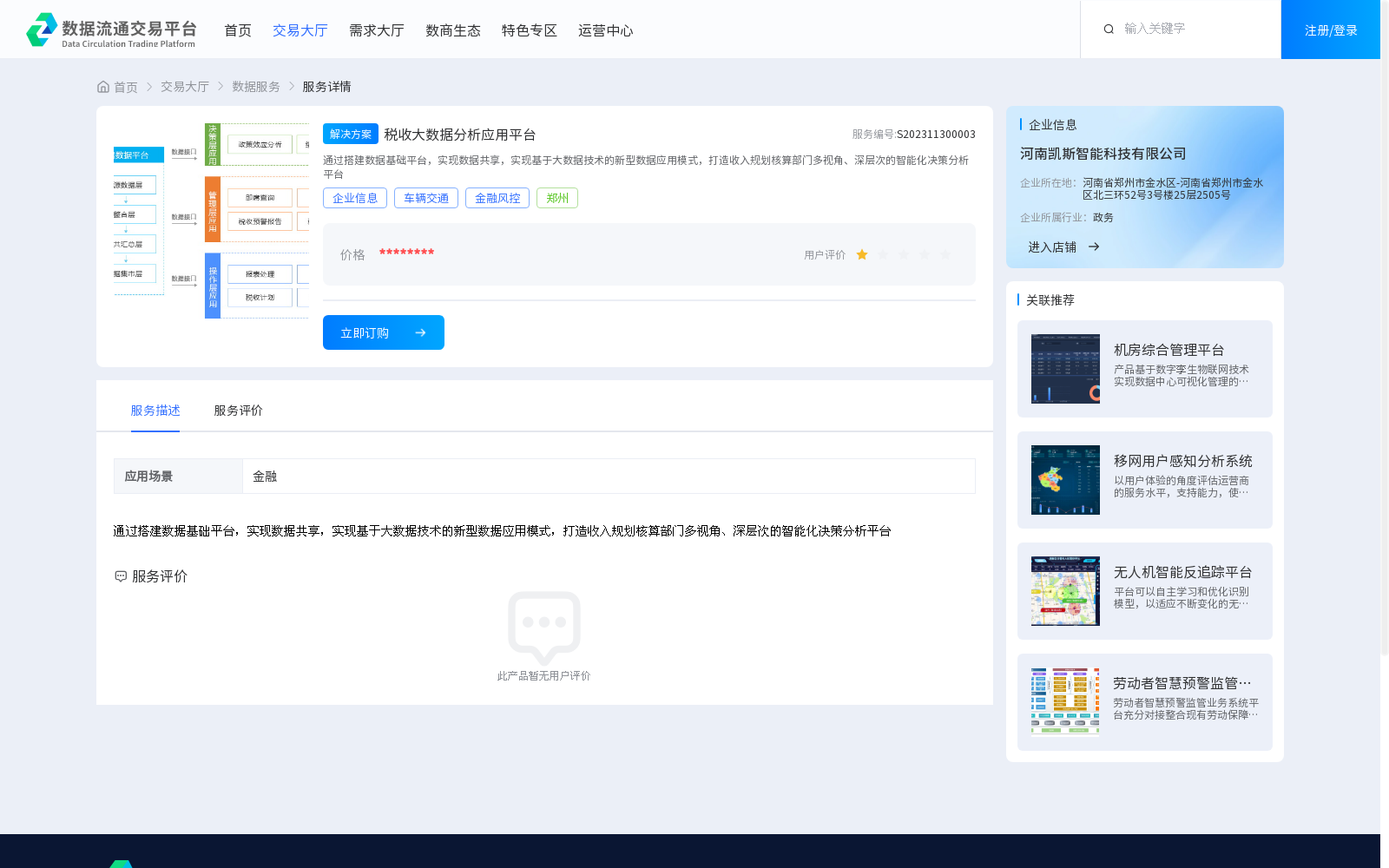Click the 企业信息 tag
This screenshot has height=868, width=1389.
(355, 198)
